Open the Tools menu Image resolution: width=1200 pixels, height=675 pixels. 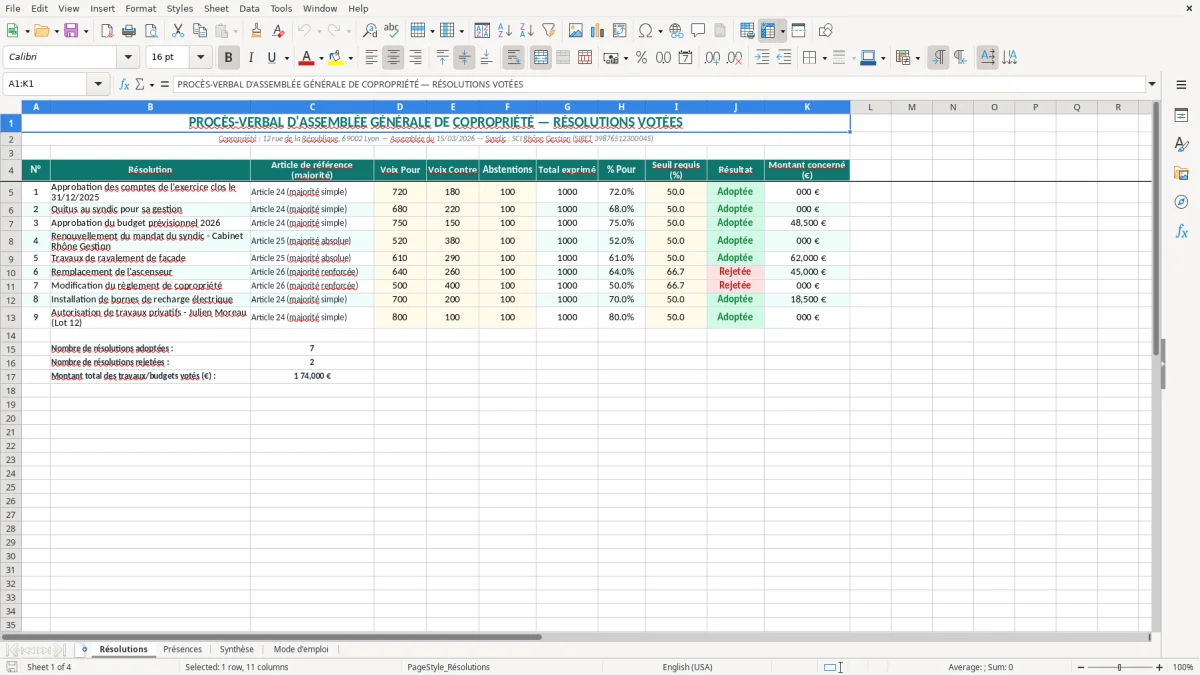pyautogui.click(x=281, y=8)
